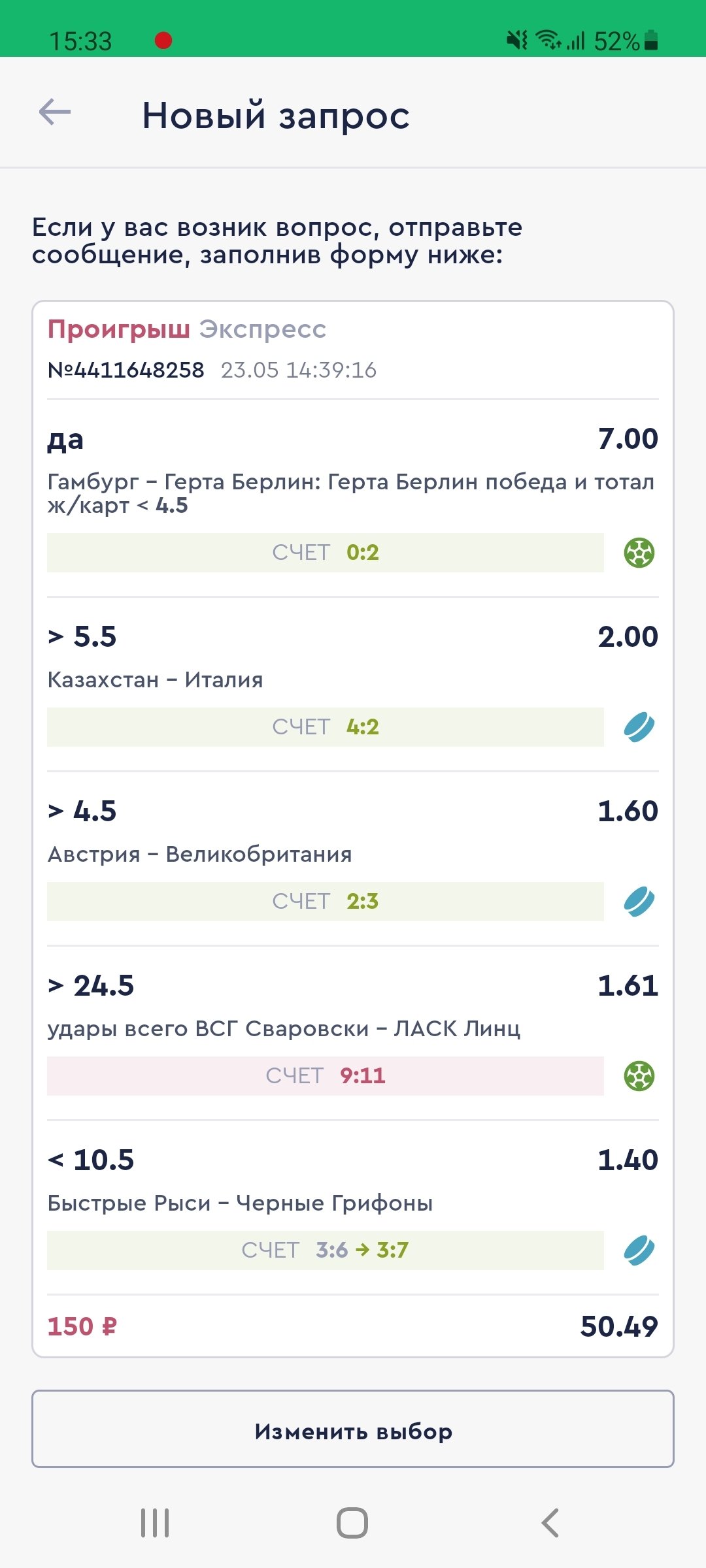Select the 2:3 score bar
The height and width of the screenshot is (1568, 706).
click(326, 902)
